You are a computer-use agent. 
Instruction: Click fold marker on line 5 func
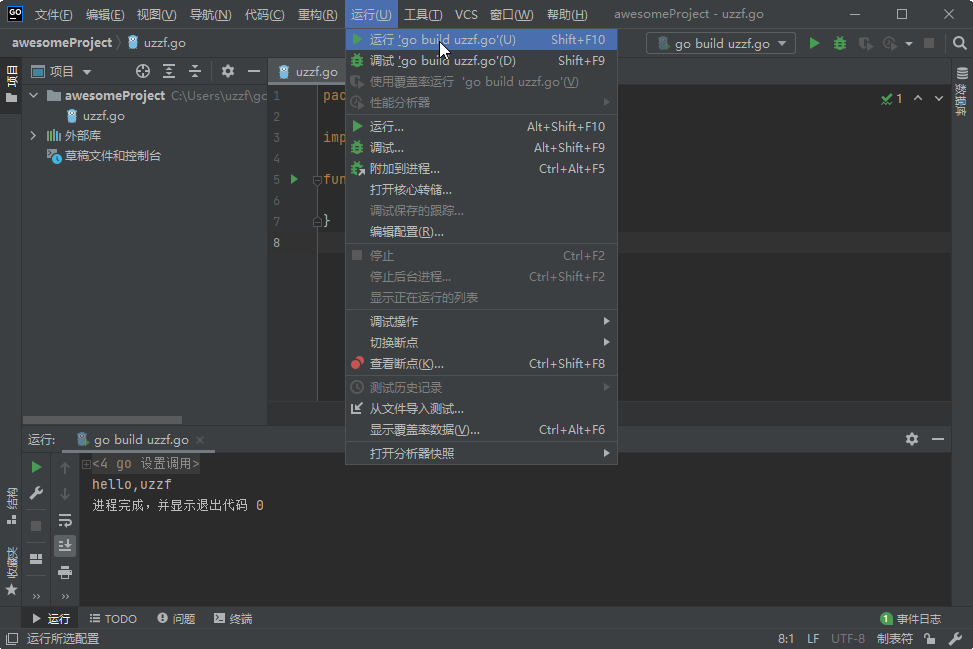317,180
